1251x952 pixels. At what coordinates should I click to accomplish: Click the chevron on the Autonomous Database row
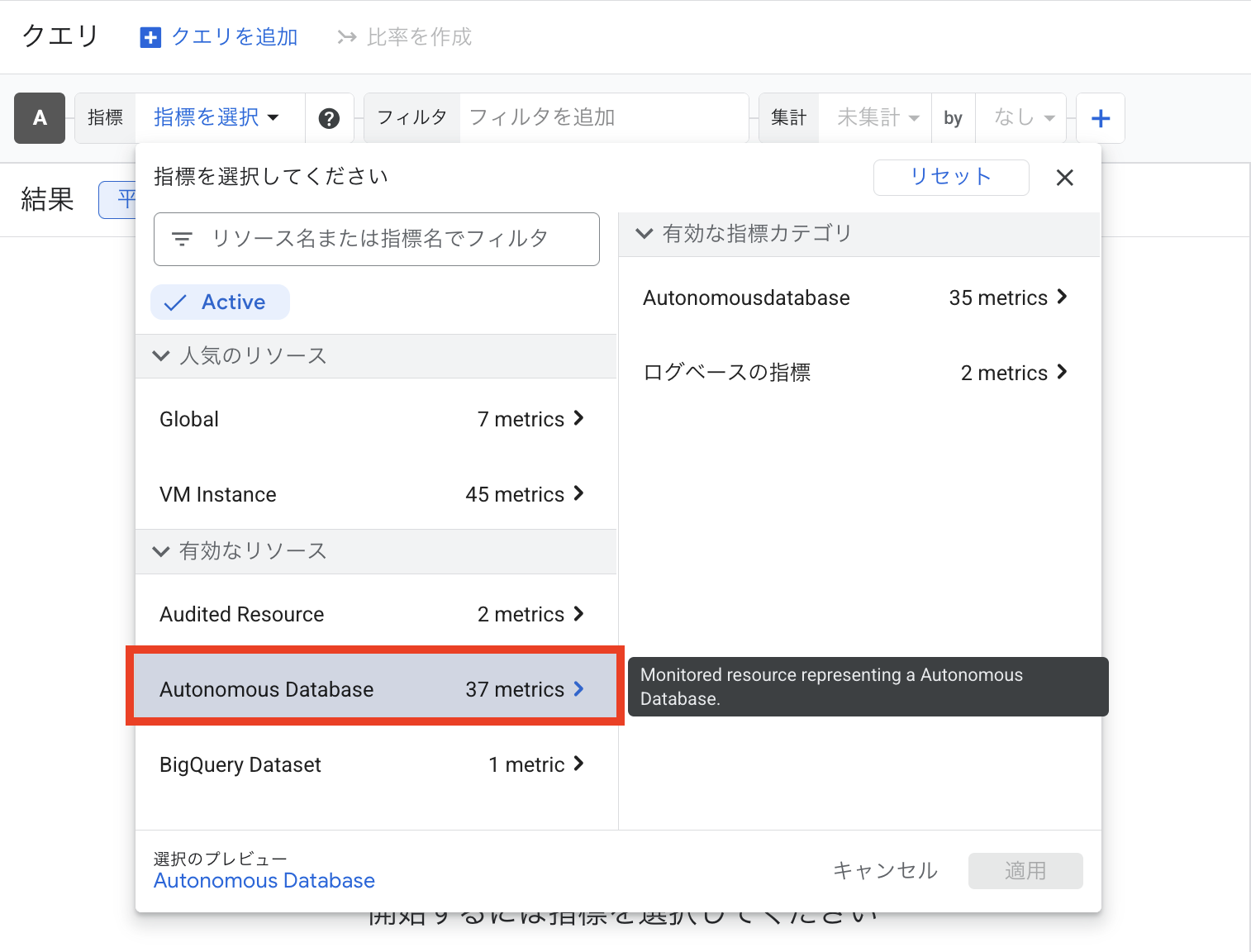pyautogui.click(x=578, y=688)
